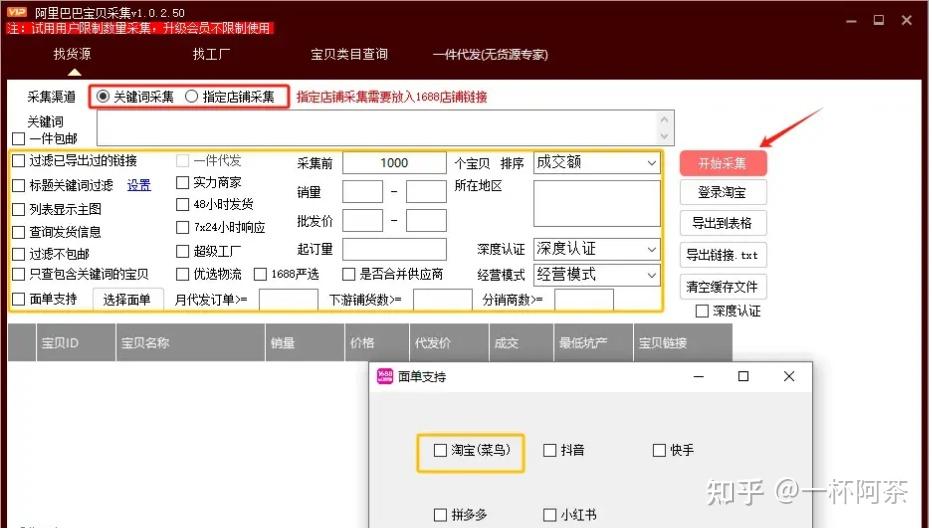Screen dimensions: 932x530
Task: Click the 代发价 column header
Action: point(449,343)
